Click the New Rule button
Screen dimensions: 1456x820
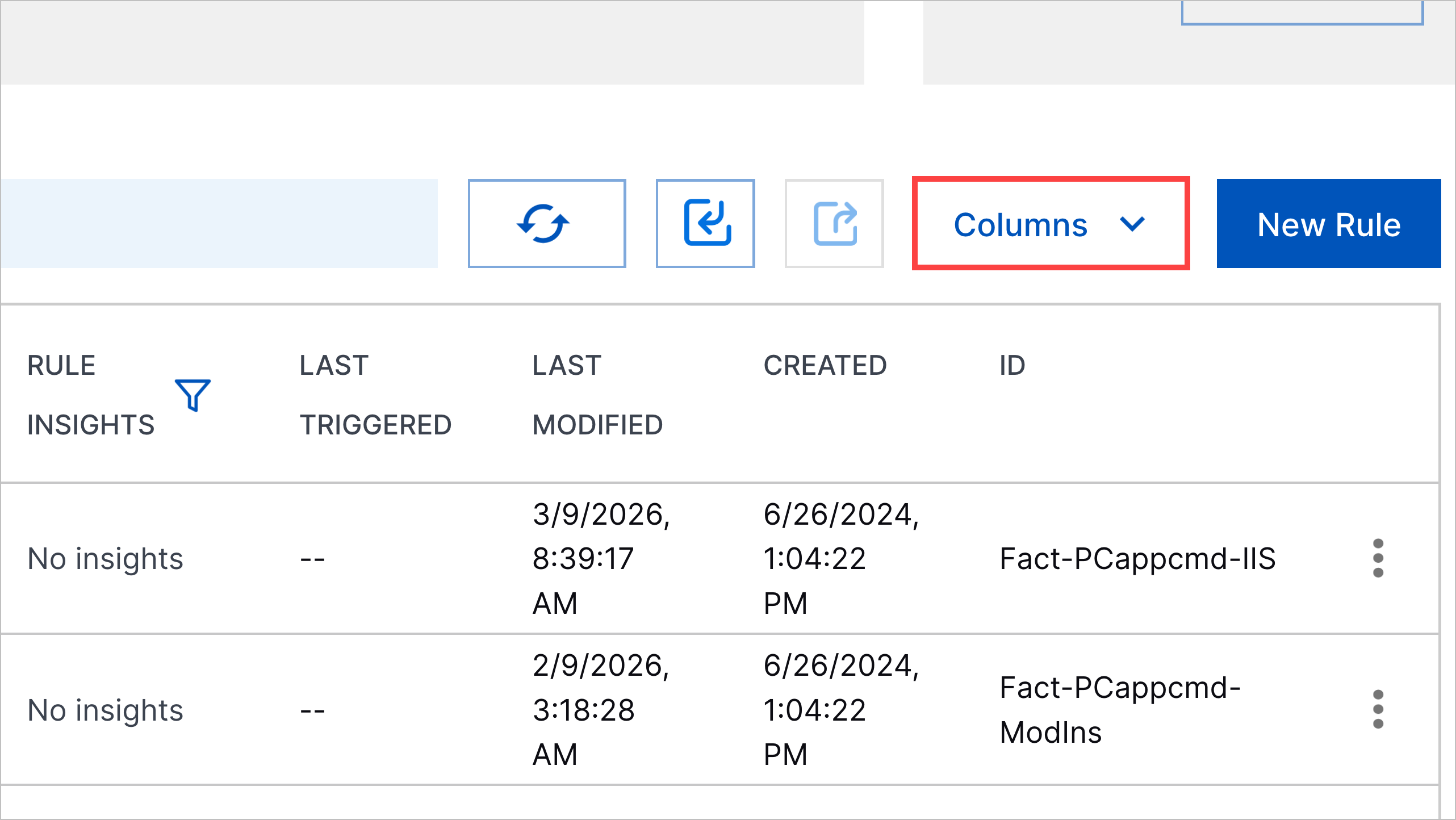(1328, 224)
